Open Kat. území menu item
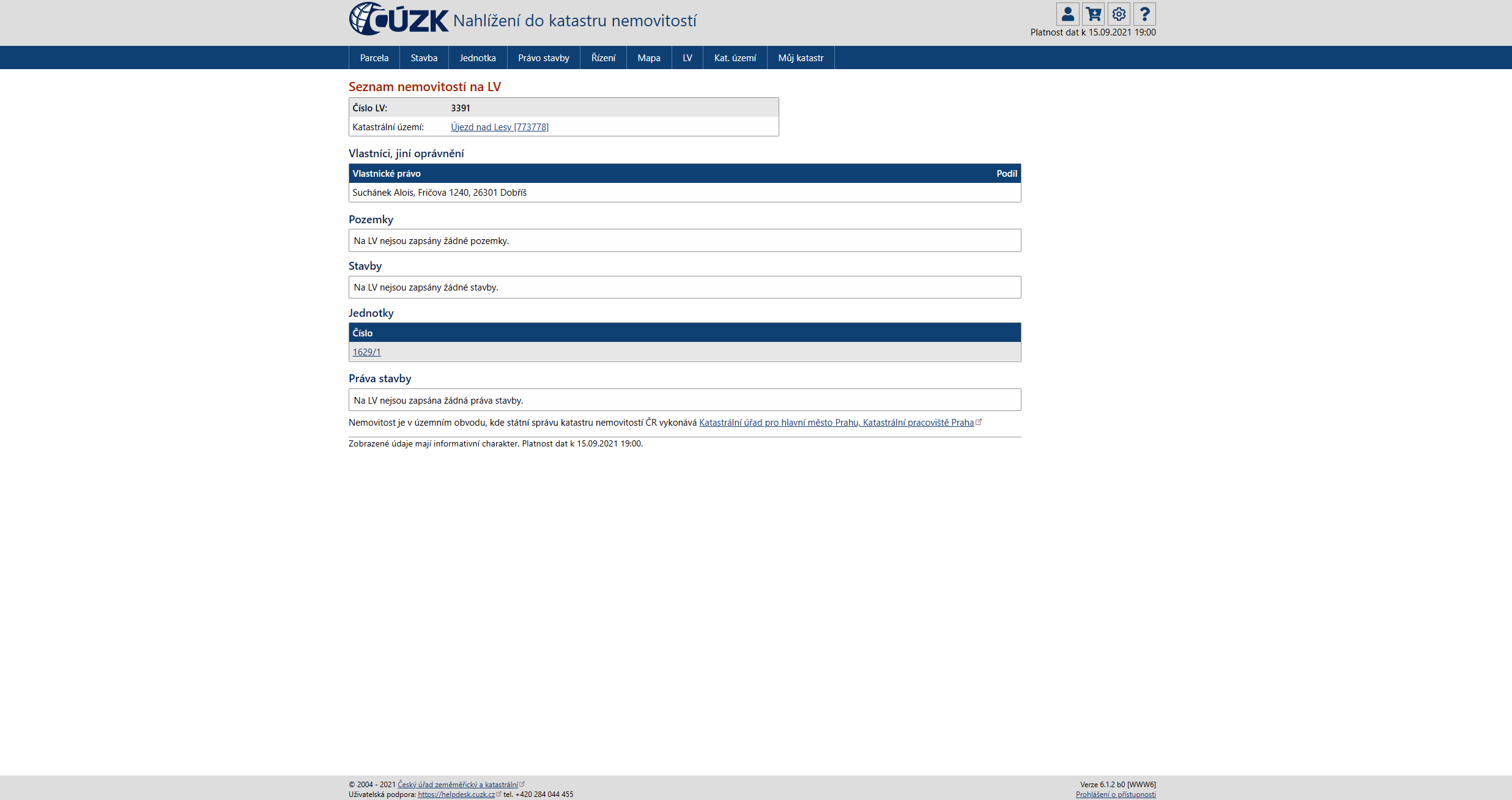The width and height of the screenshot is (1512, 800). point(735,58)
